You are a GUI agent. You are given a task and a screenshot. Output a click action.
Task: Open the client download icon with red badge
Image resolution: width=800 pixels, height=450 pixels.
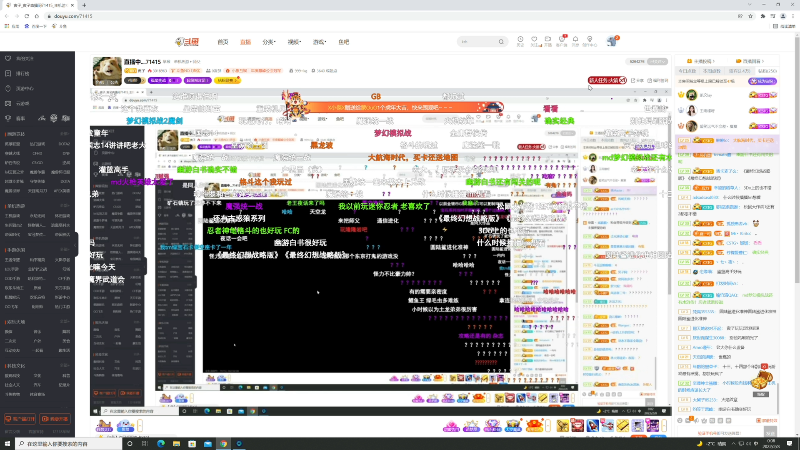pyautogui.click(x=562, y=41)
